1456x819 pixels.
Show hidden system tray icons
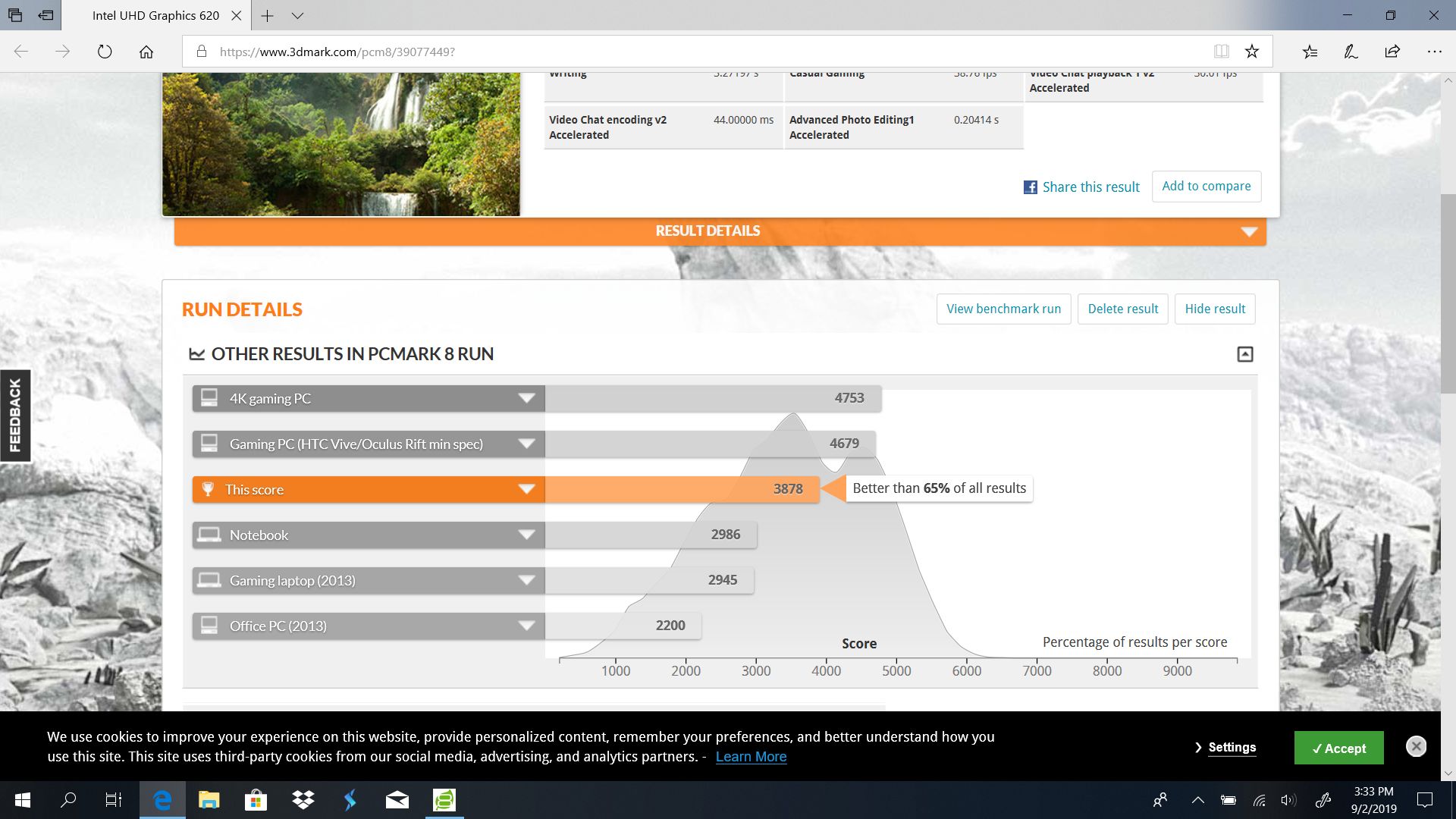pyautogui.click(x=1198, y=800)
